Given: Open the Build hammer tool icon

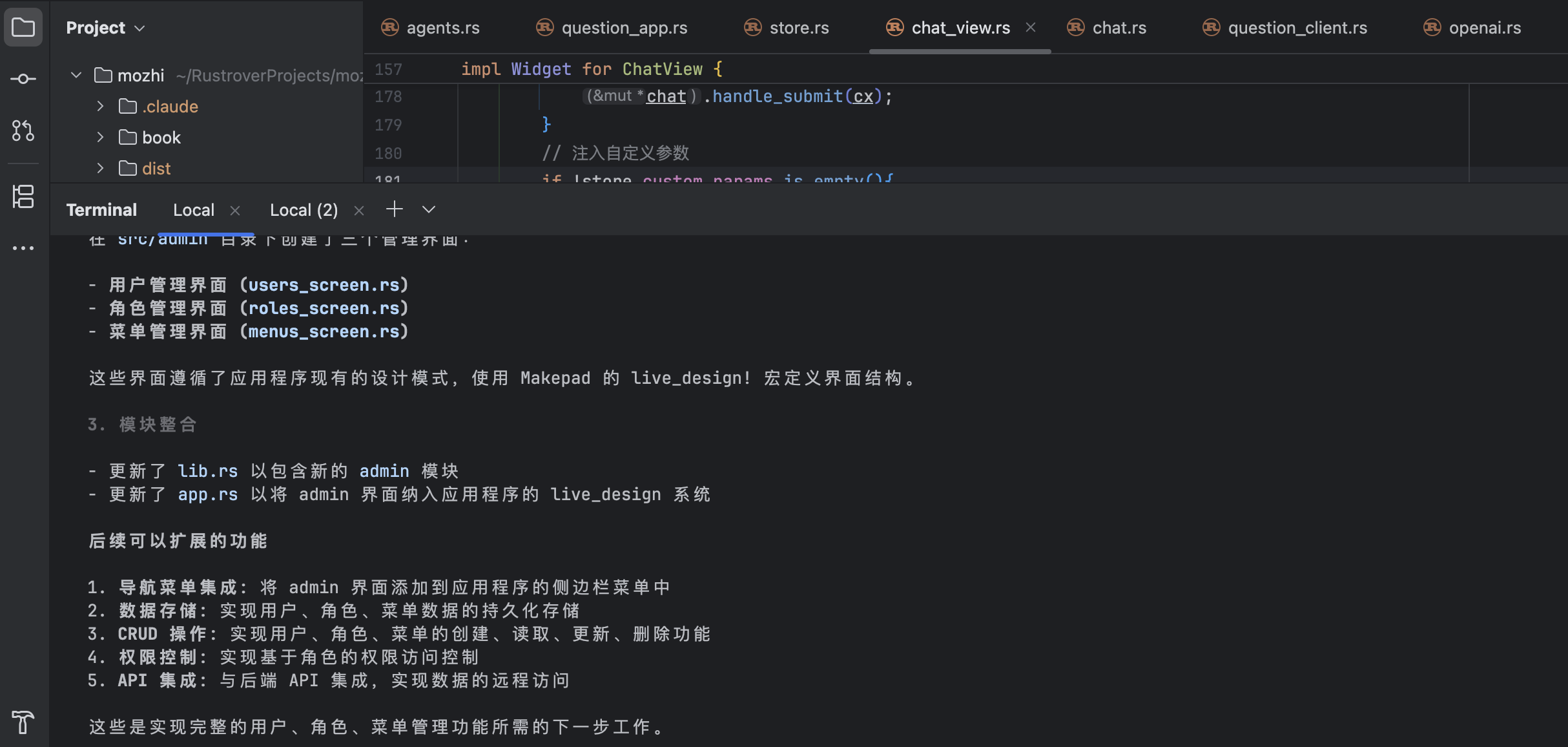Looking at the screenshot, I should tap(23, 722).
